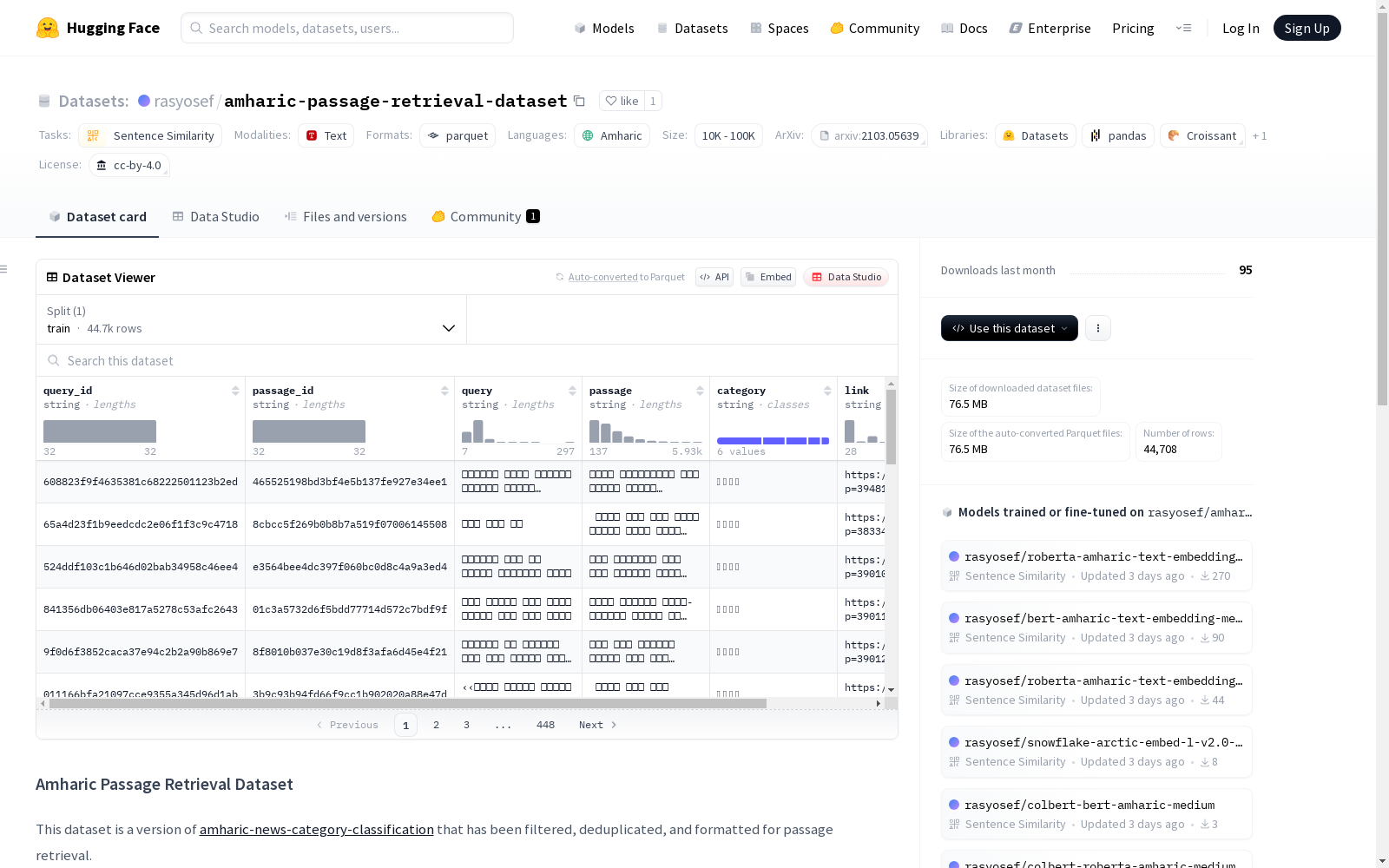Click Next page in pagination
This screenshot has width=1389, height=868.
point(597,725)
